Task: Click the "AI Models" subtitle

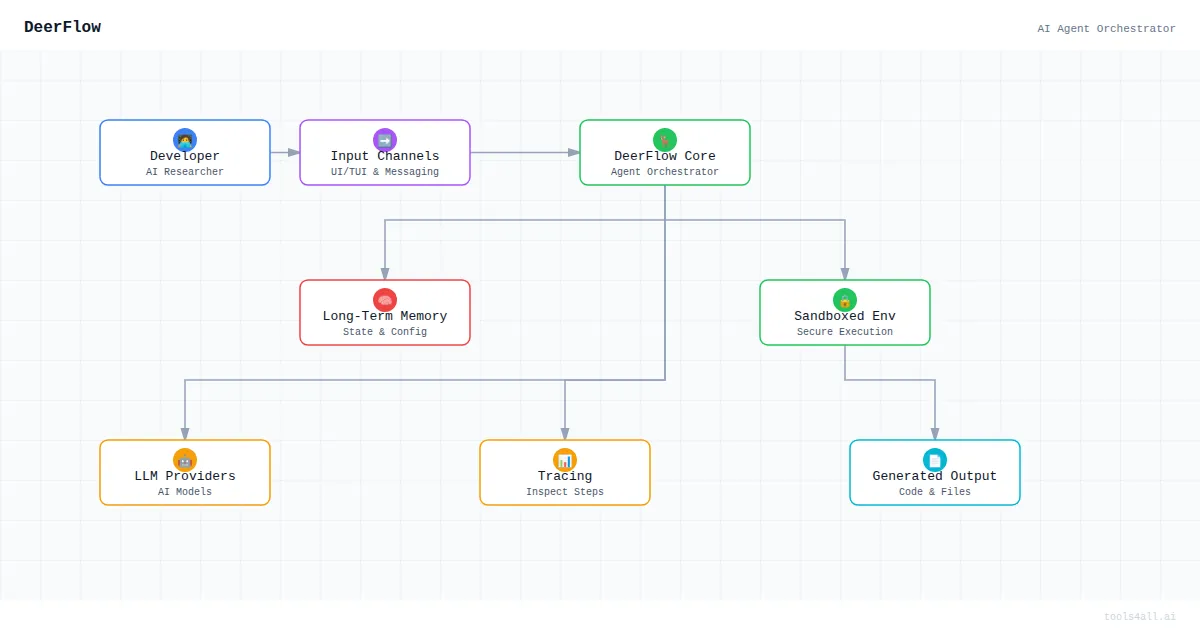Action: point(185,492)
